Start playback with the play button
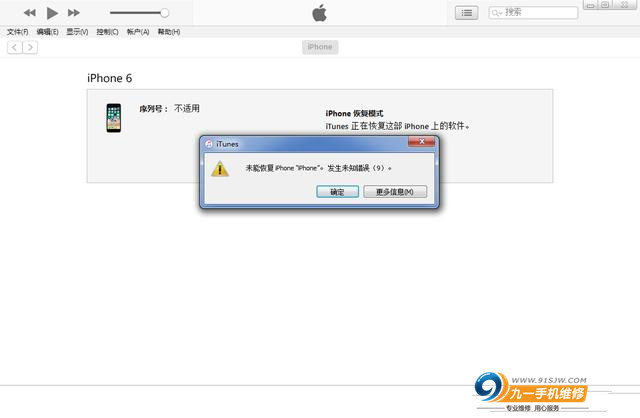This screenshot has height=418, width=640. (x=52, y=13)
